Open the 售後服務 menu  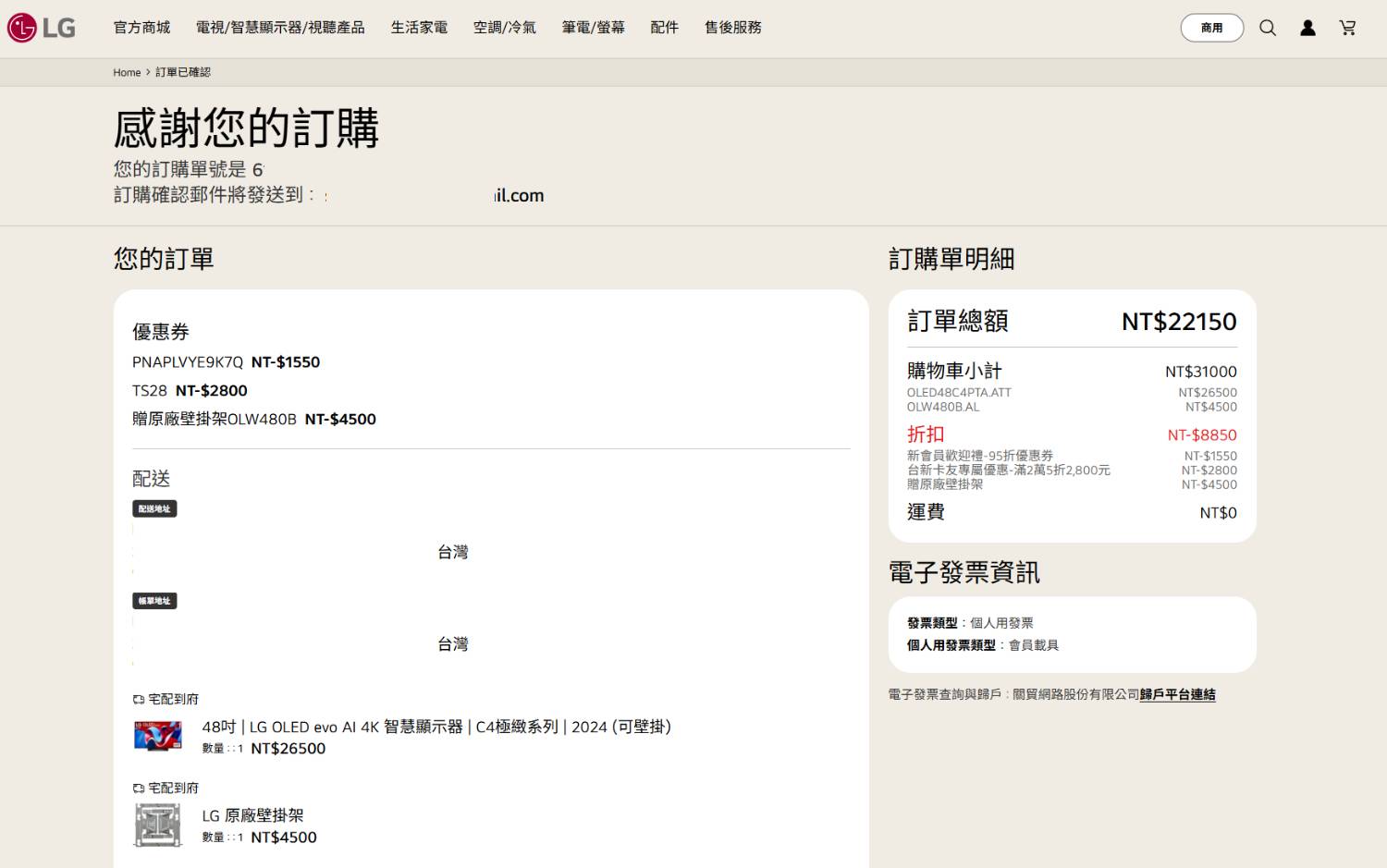[732, 28]
